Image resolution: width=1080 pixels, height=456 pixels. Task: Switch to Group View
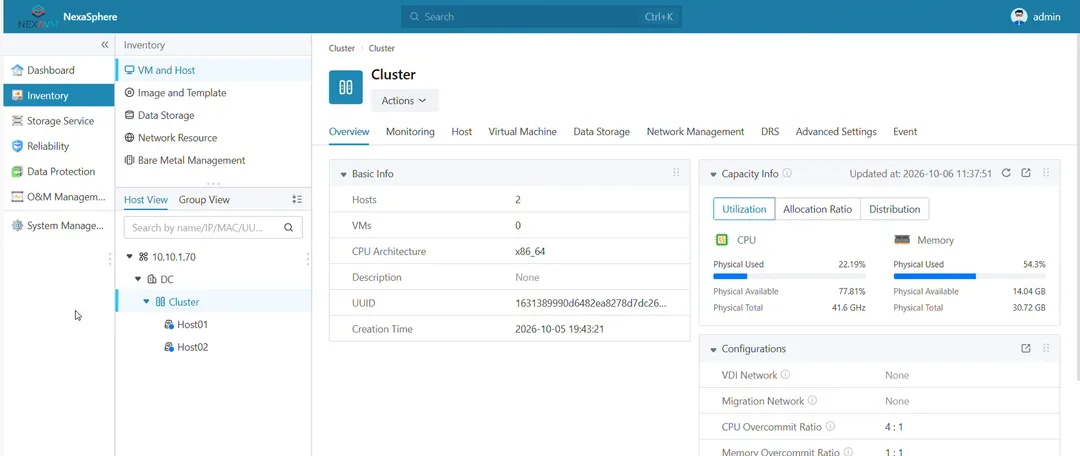coord(205,200)
